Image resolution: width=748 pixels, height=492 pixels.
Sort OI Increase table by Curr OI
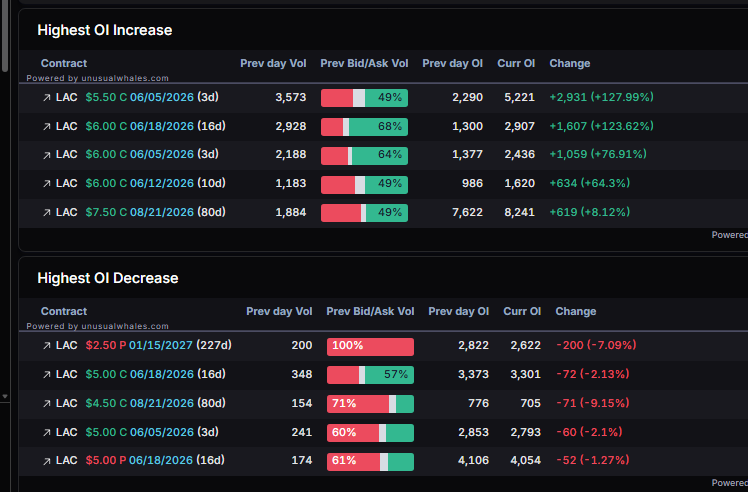[x=516, y=63]
